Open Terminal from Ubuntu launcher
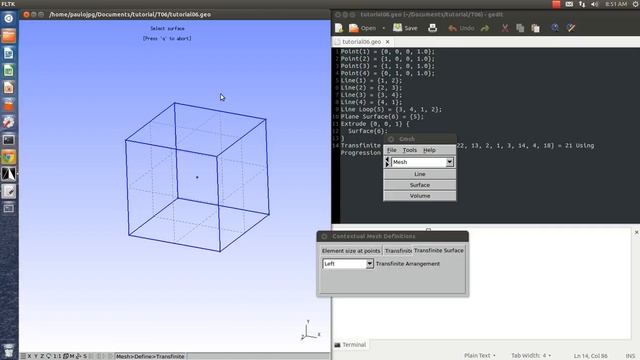 [x=9, y=140]
